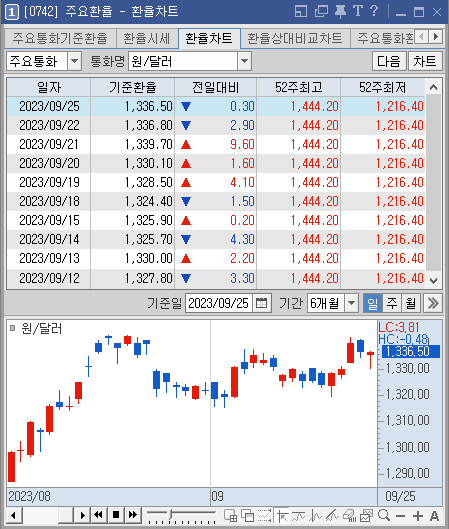Click the T font icon in title bar
This screenshot has width=449, height=529.
[358, 11]
